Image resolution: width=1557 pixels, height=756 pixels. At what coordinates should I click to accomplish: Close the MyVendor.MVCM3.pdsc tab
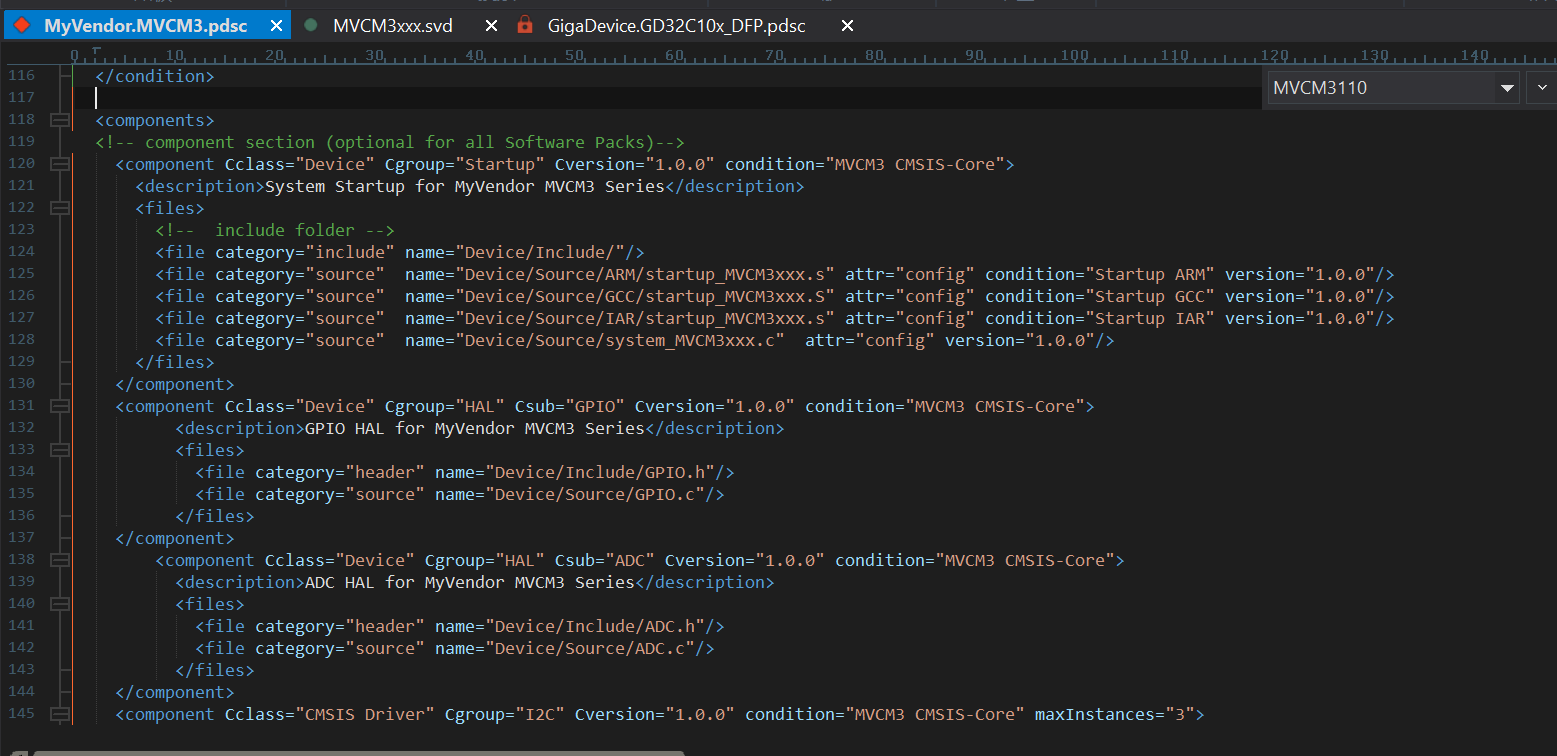click(276, 25)
